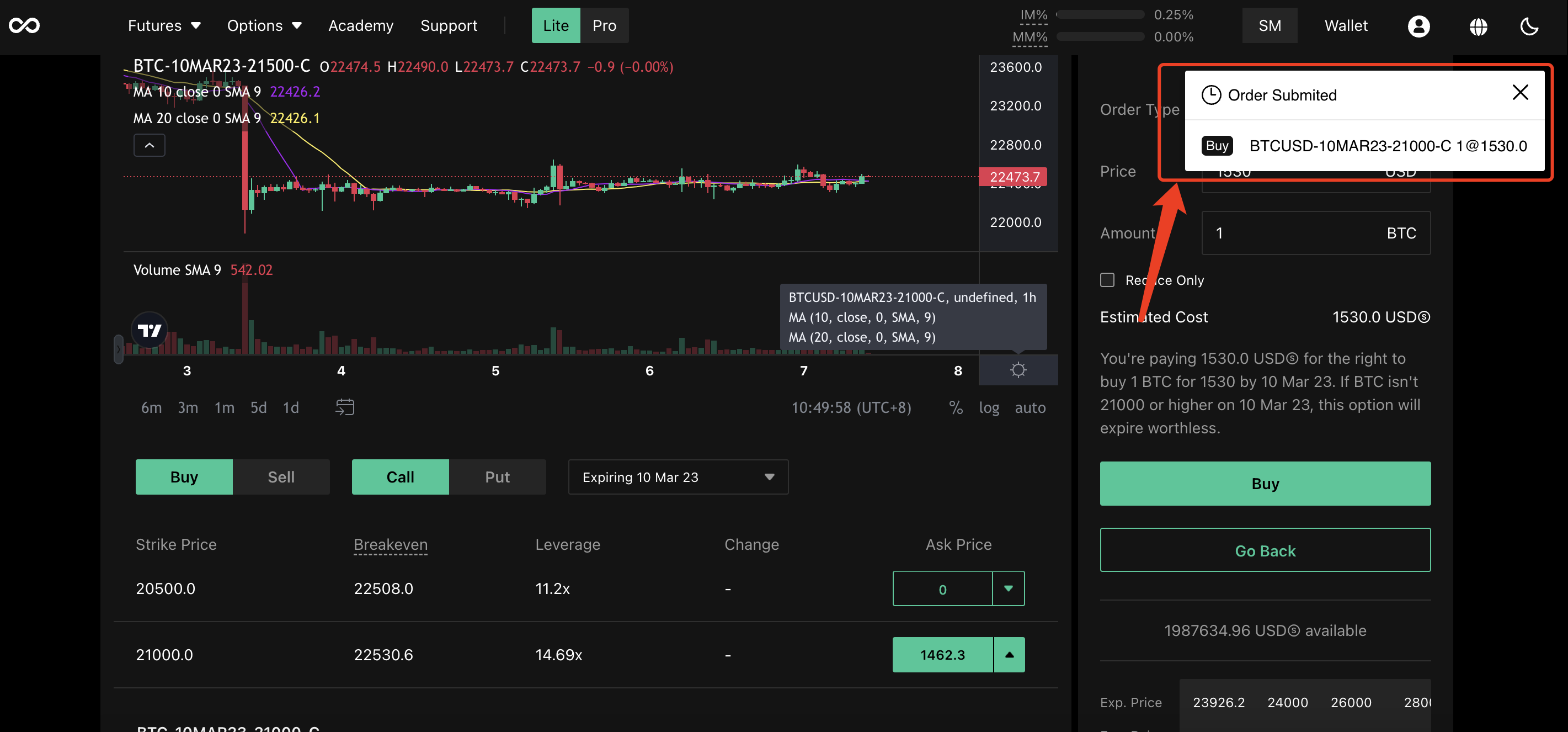Image resolution: width=1568 pixels, height=732 pixels.
Task: Select expected price 23926.2
Action: [x=1218, y=702]
